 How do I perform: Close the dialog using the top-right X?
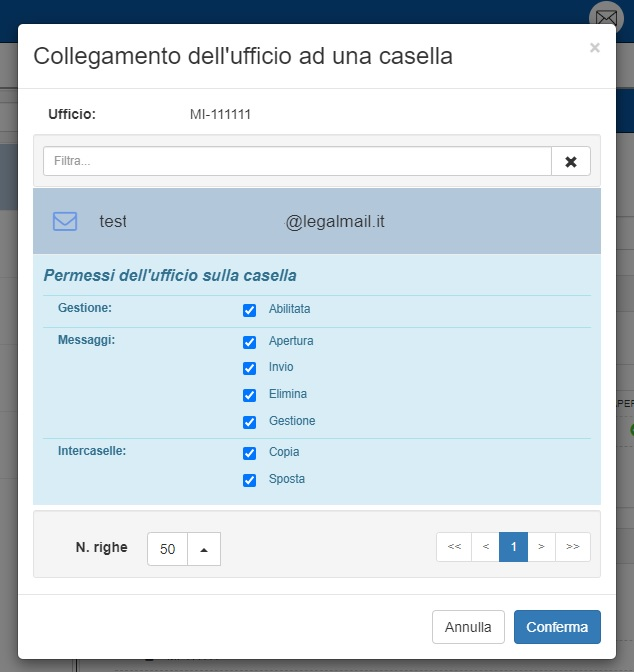[595, 48]
